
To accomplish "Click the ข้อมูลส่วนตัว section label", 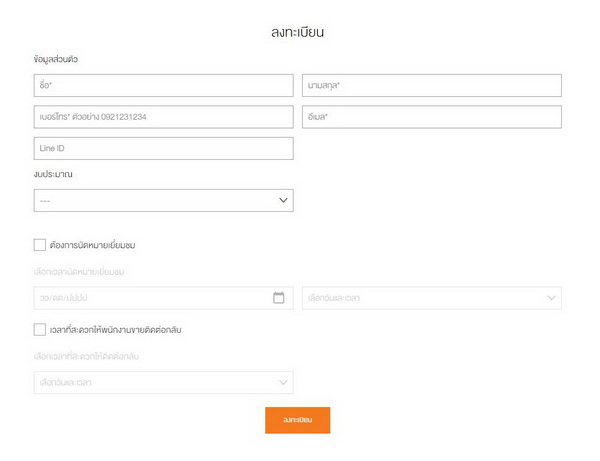I will pyautogui.click(x=56, y=60).
